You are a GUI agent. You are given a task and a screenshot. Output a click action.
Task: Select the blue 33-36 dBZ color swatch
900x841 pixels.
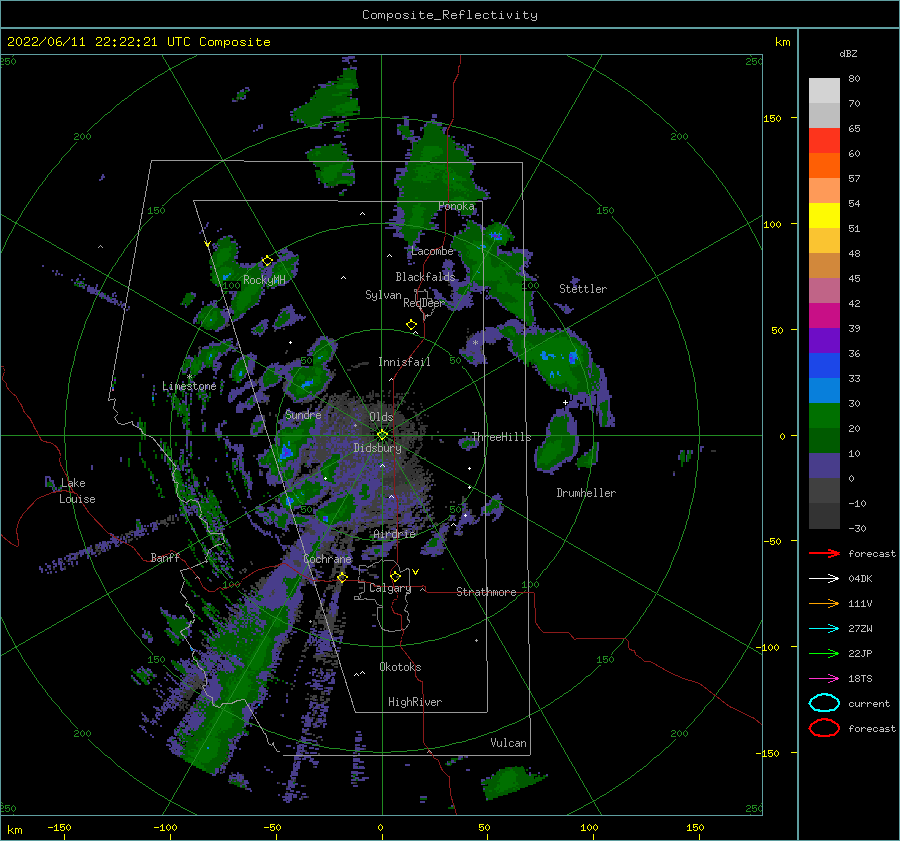click(x=824, y=365)
